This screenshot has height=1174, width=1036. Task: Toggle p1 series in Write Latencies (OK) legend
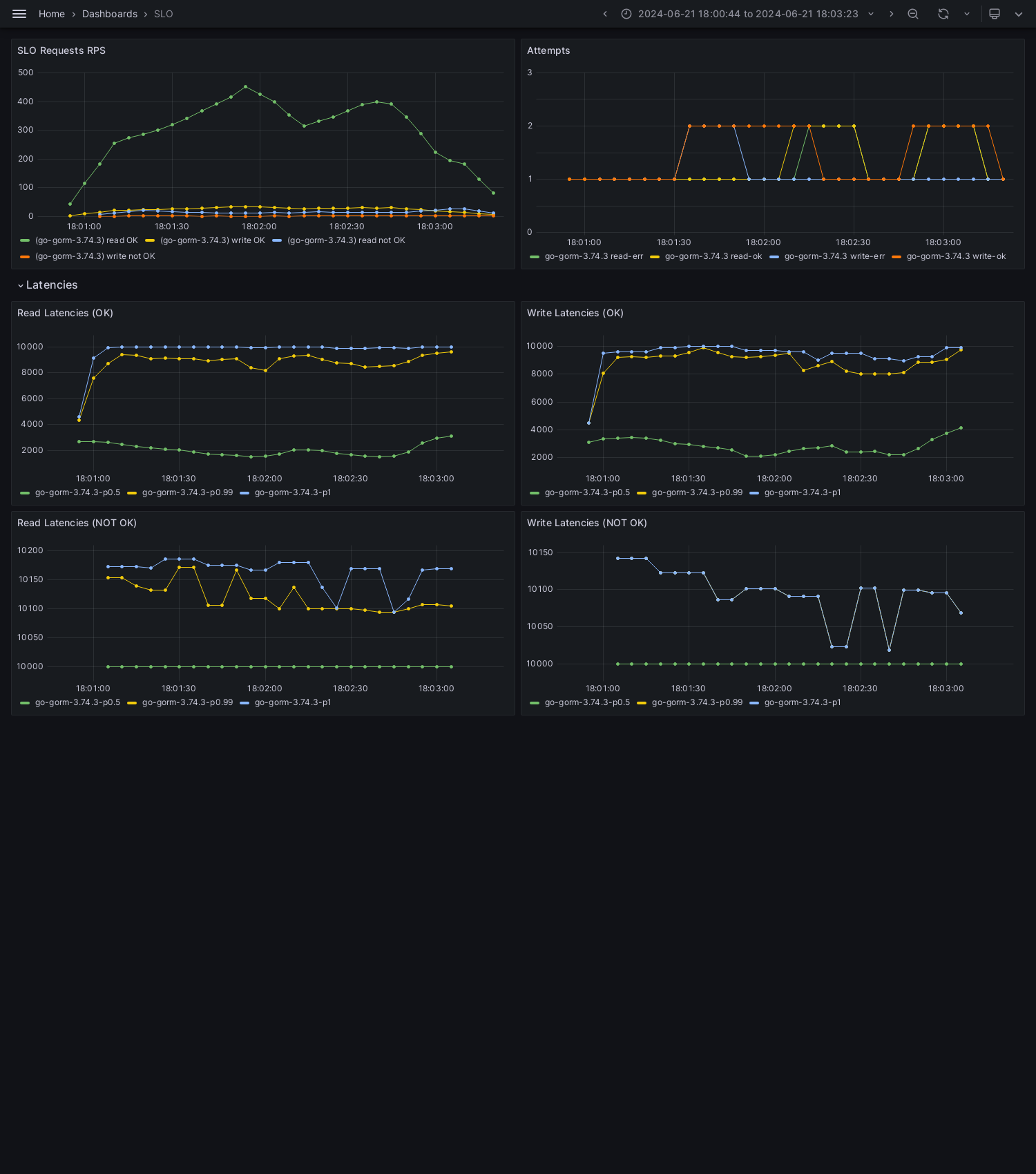803,492
